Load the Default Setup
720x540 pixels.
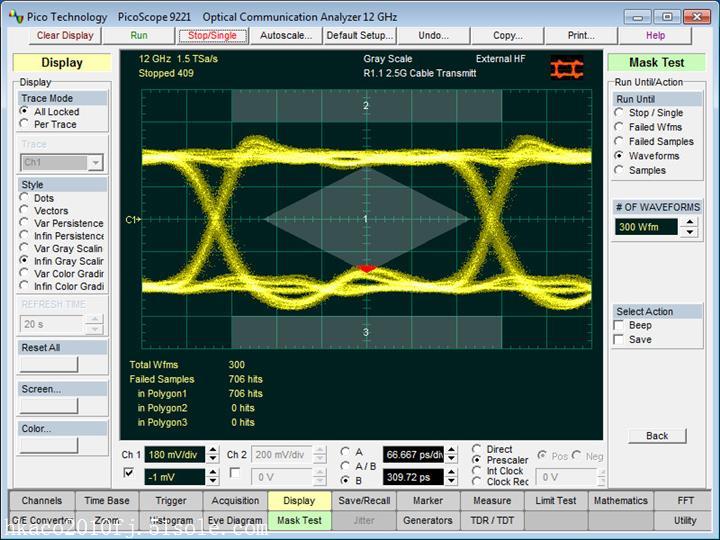(360, 35)
